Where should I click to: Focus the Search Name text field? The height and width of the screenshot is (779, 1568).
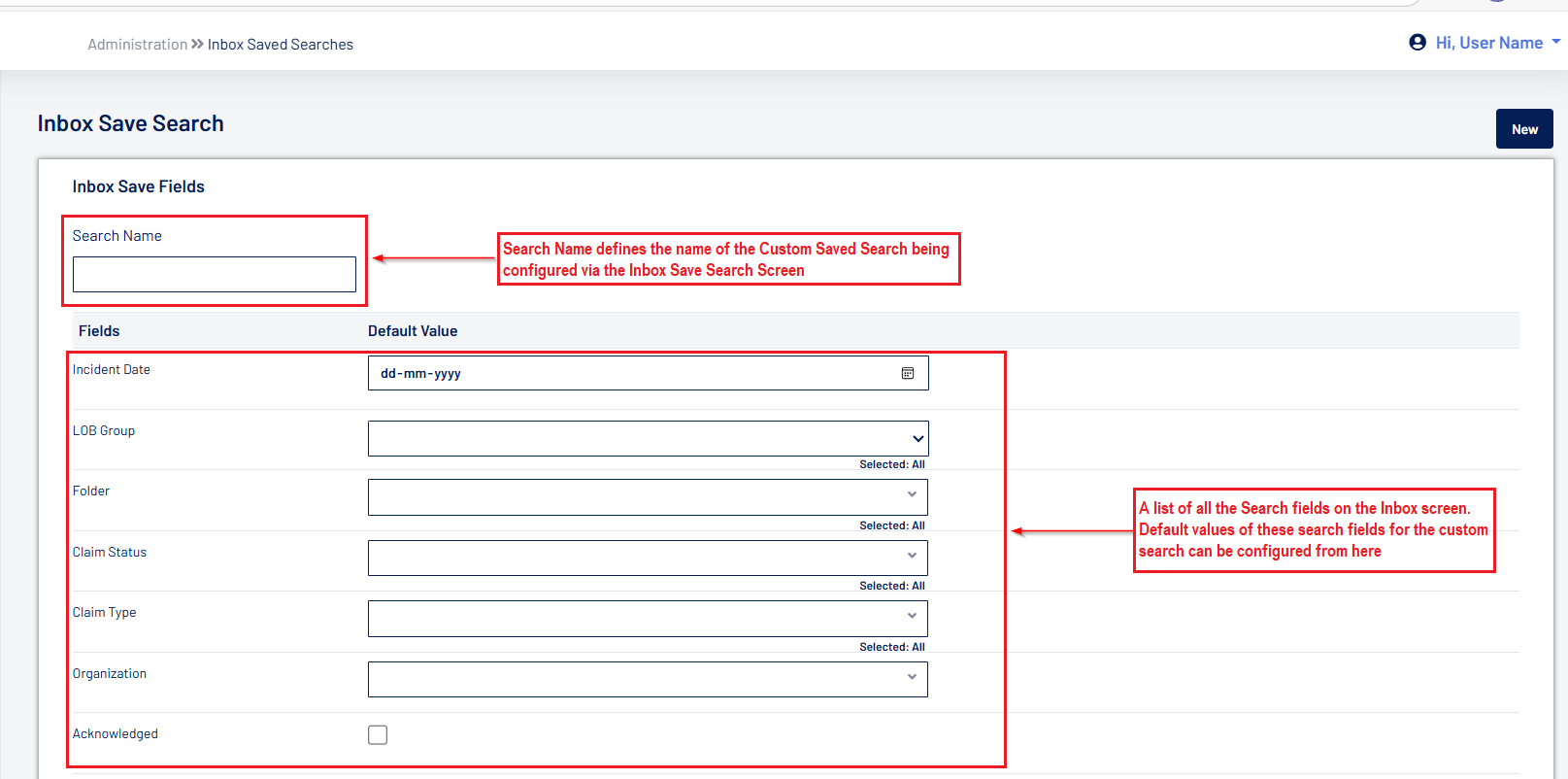pyautogui.click(x=215, y=274)
